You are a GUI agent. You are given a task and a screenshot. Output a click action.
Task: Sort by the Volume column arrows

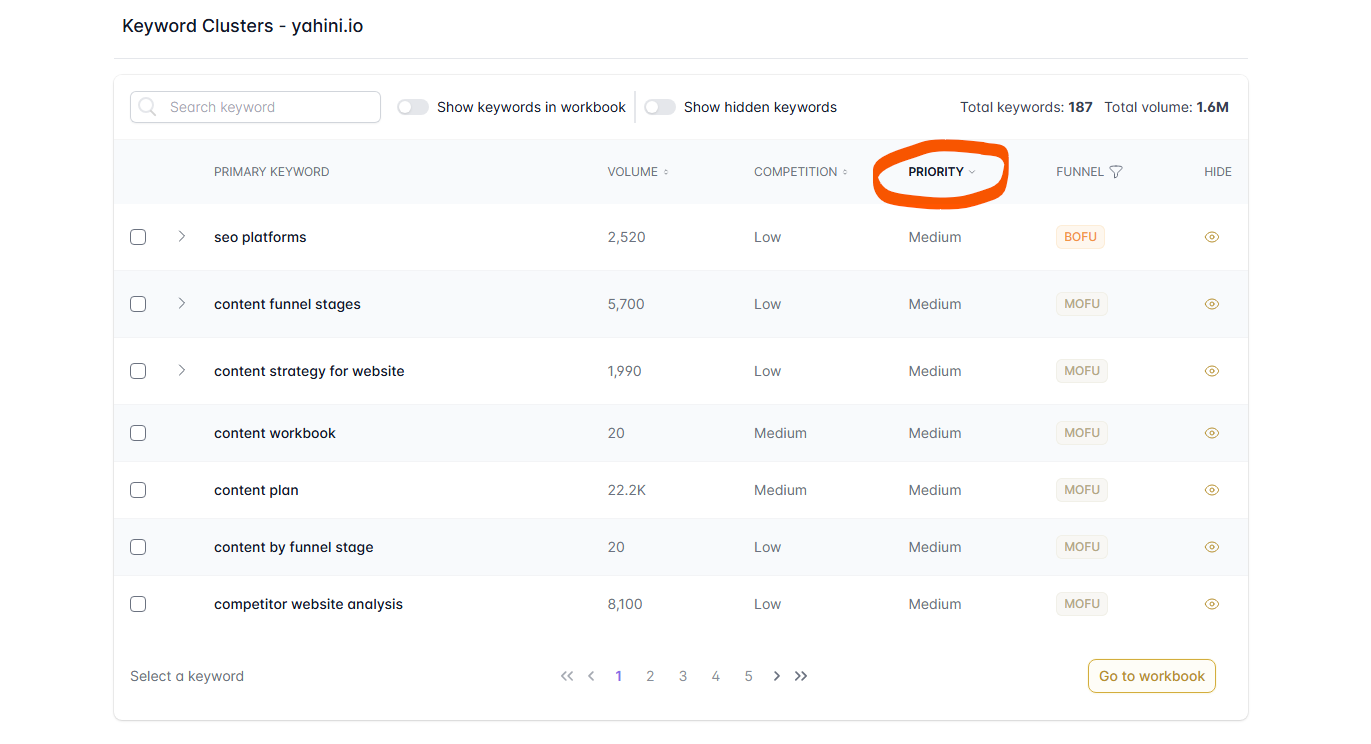tap(666, 172)
